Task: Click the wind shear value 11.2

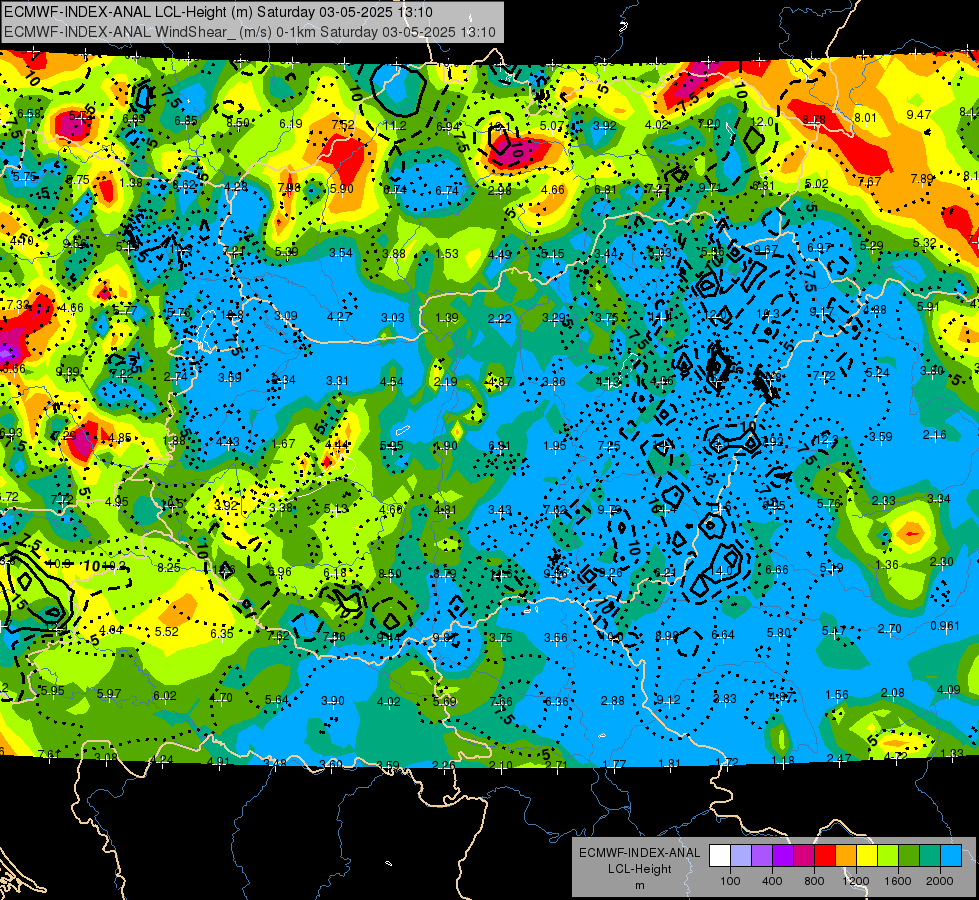Action: 395,126
